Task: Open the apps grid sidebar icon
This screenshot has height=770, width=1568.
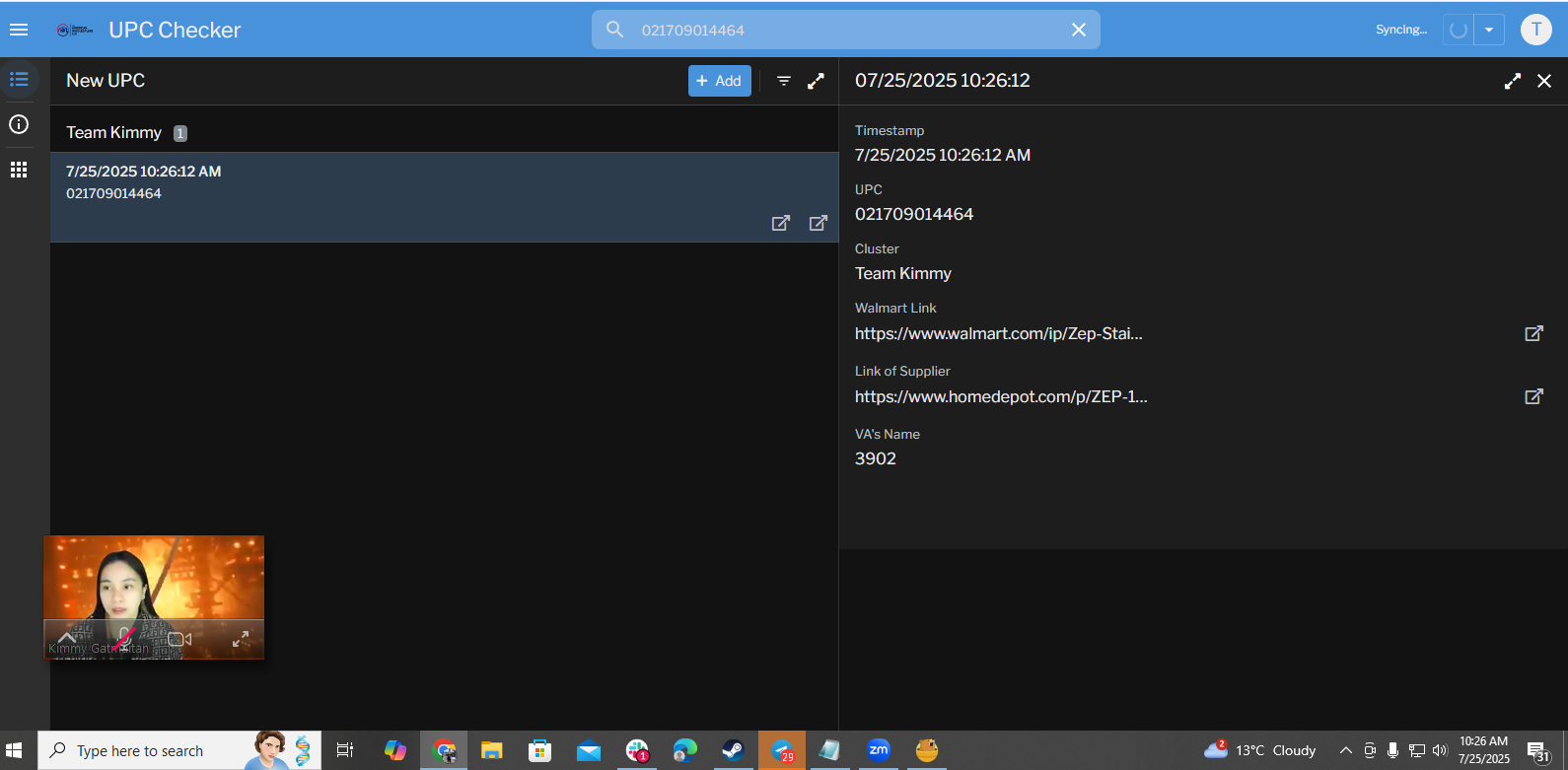Action: pyautogui.click(x=19, y=170)
